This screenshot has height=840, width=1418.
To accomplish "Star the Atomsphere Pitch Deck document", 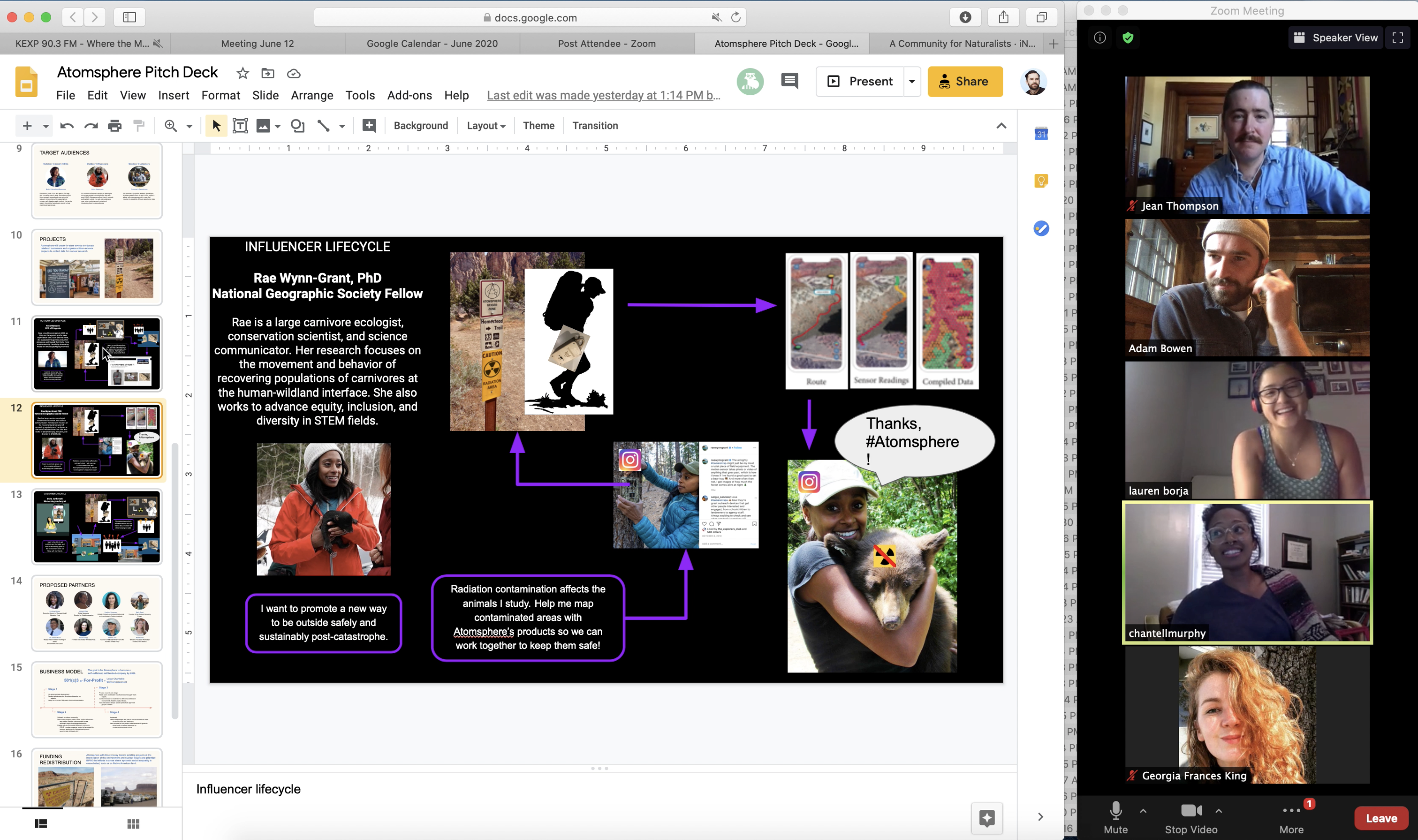I will pos(242,73).
